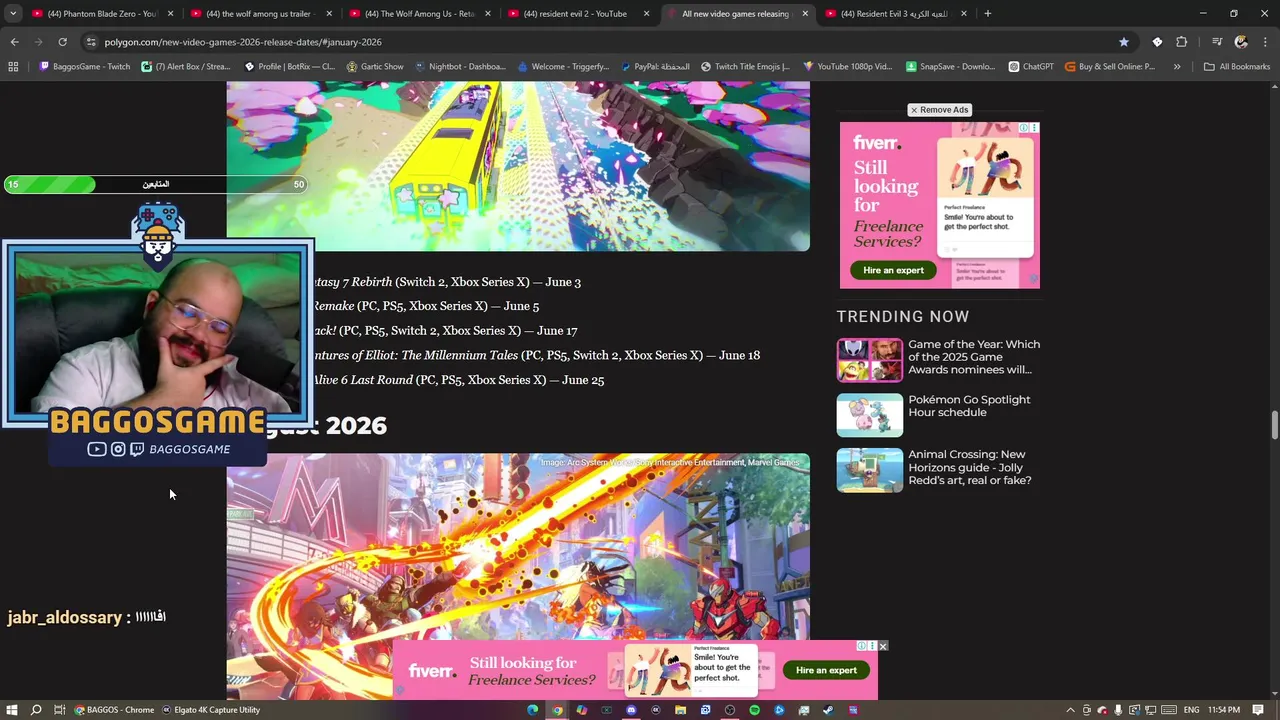Switch to BAGGOS - Chrome taskbar window
Screen dimensions: 1280x720
coord(114,710)
